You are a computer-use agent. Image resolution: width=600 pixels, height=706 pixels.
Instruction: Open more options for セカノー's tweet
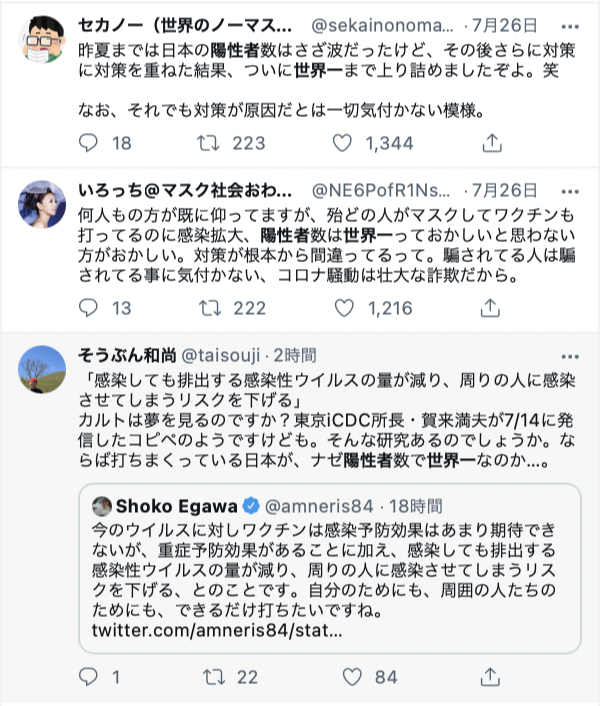570,22
